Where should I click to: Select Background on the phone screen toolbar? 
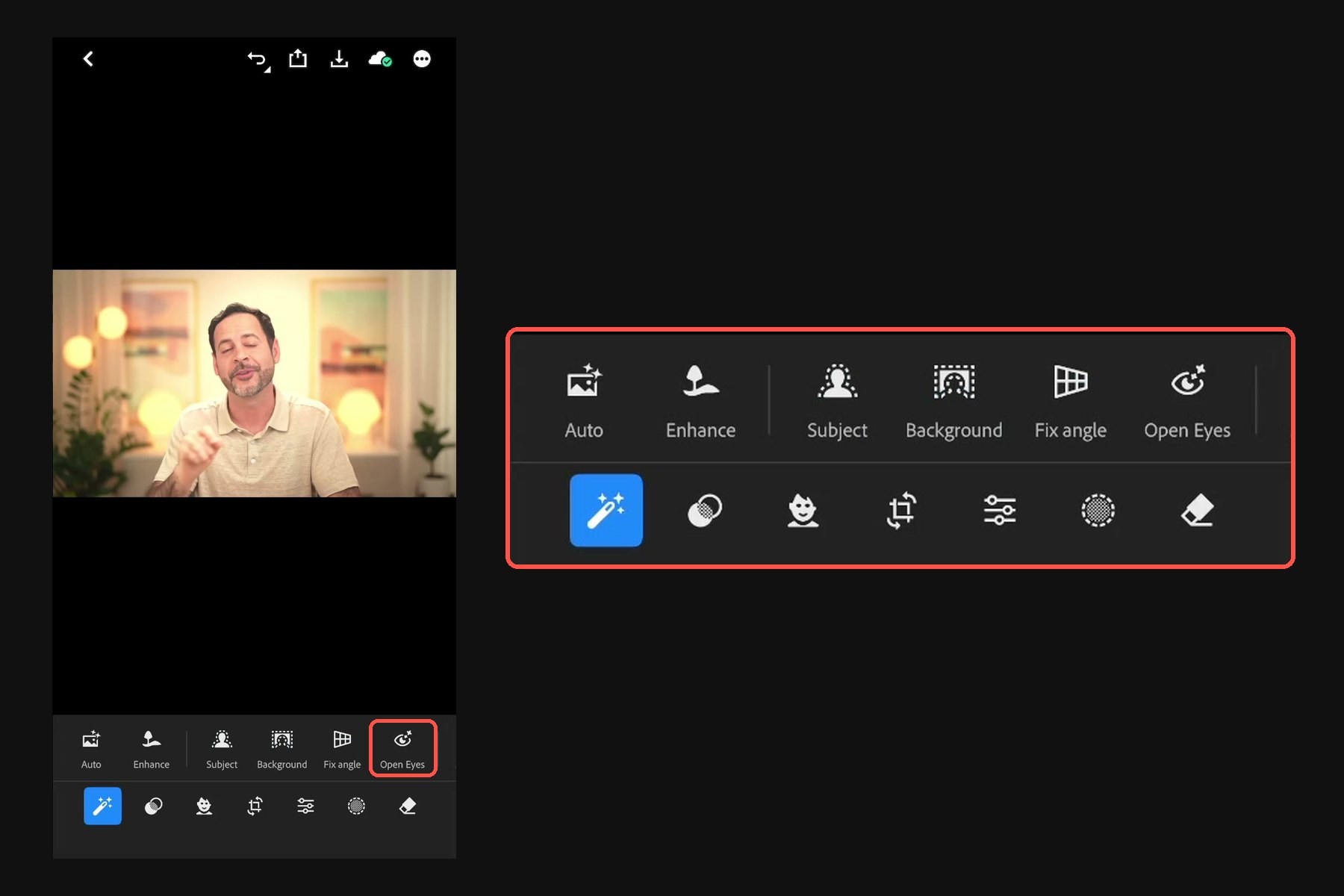pyautogui.click(x=282, y=750)
